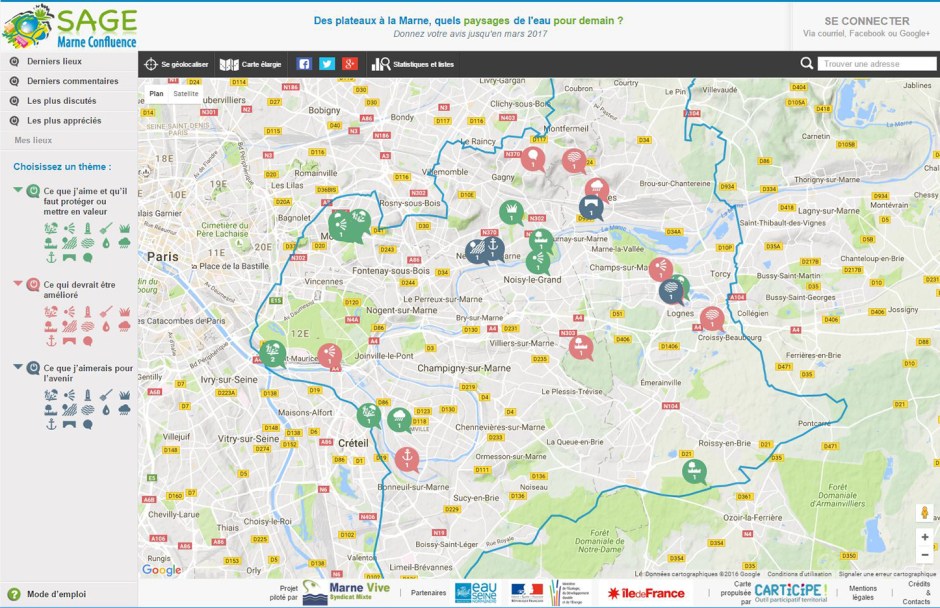Open 'Derniers commentaires' in the sidebar
Image resolution: width=940 pixels, height=608 pixels.
click(72, 81)
